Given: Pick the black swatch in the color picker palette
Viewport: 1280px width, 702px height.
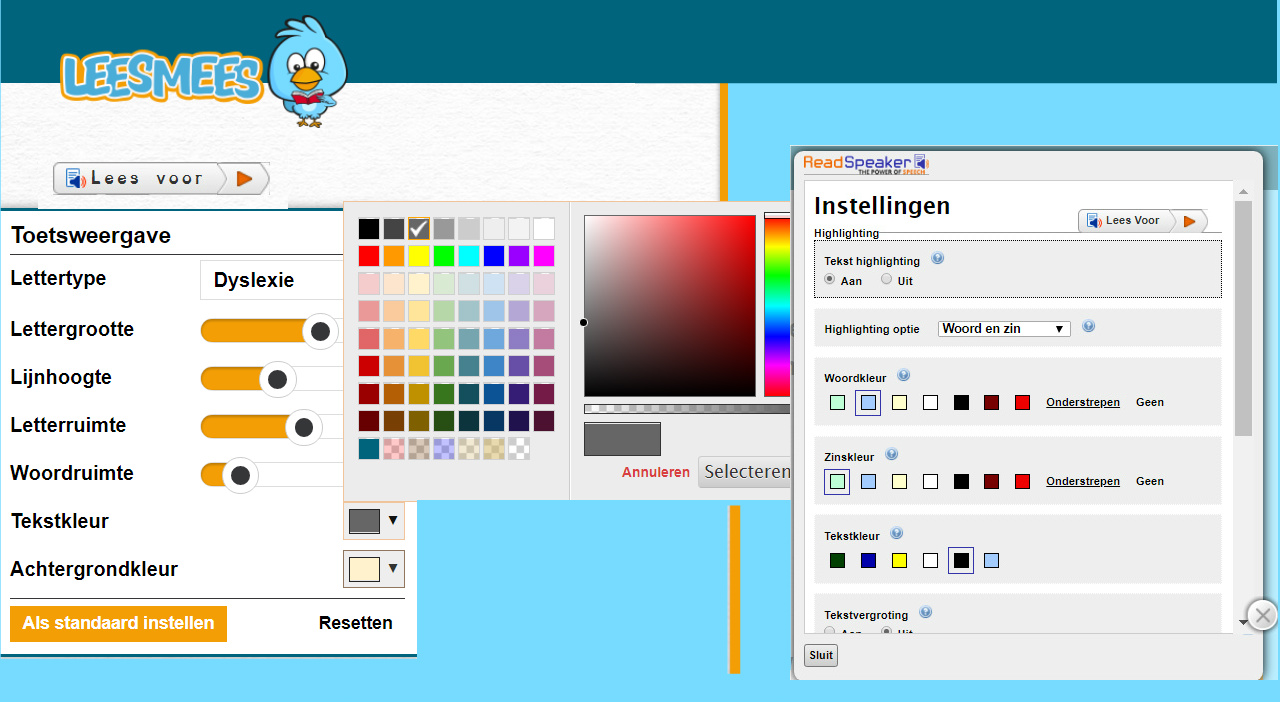Looking at the screenshot, I should pyautogui.click(x=369, y=228).
